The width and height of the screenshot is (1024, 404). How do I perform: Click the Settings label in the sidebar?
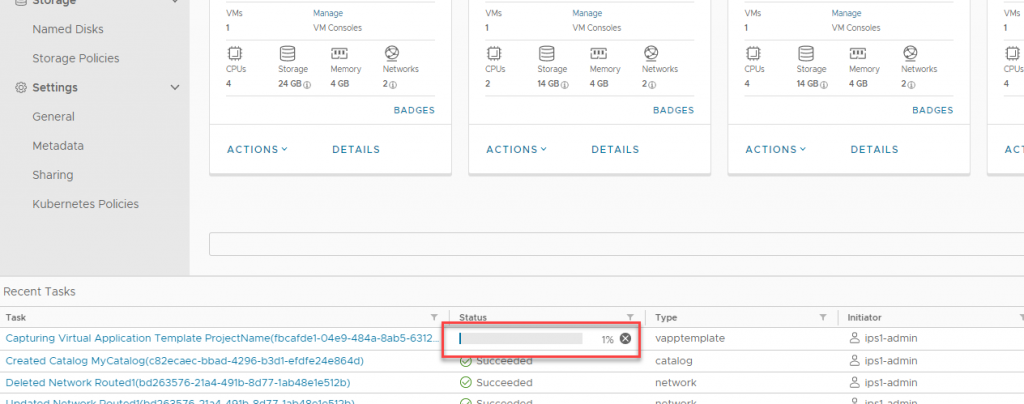coord(55,87)
